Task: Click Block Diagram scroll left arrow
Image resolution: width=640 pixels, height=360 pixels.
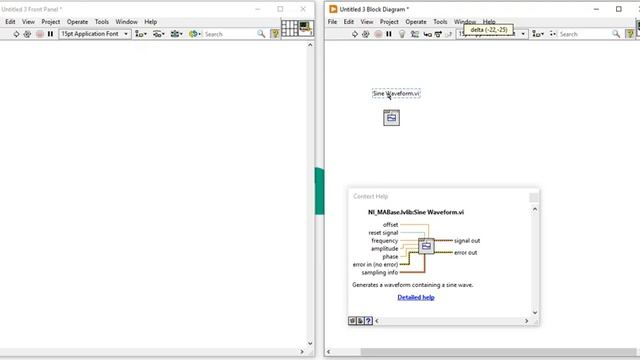Action: tap(329, 352)
